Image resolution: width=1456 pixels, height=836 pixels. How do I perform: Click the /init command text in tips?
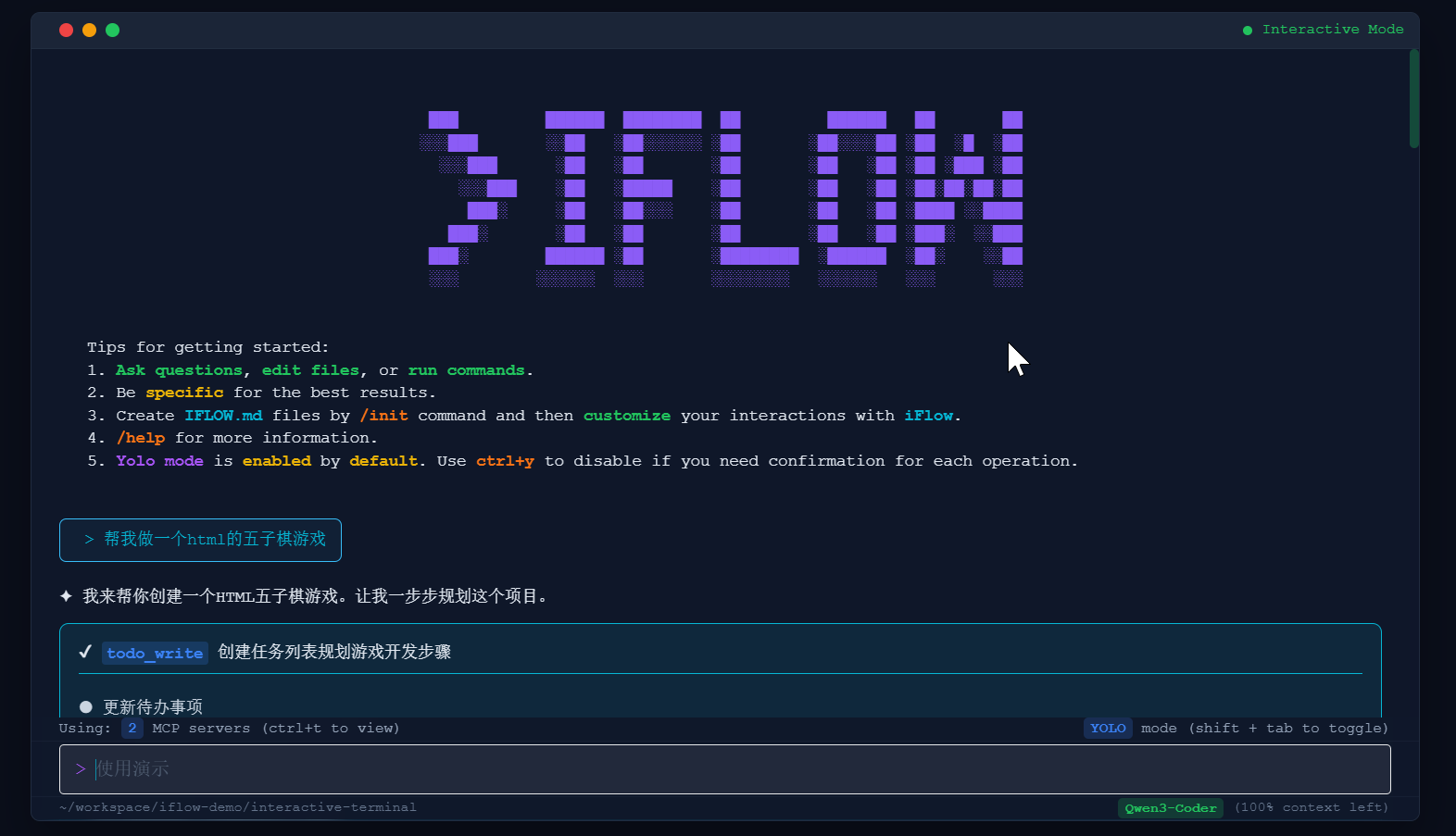coord(383,416)
